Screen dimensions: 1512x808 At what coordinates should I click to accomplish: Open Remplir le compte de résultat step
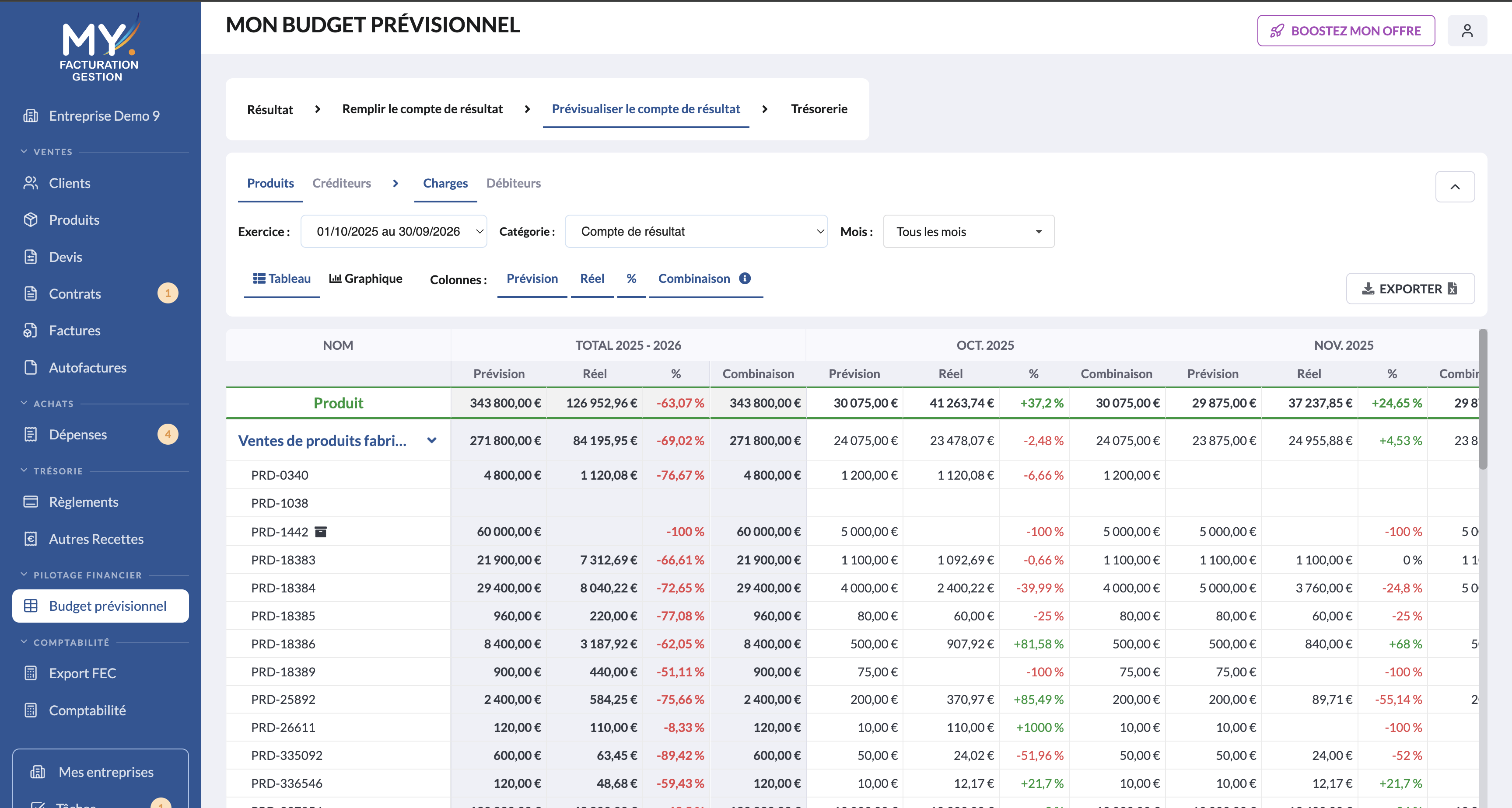click(x=422, y=109)
